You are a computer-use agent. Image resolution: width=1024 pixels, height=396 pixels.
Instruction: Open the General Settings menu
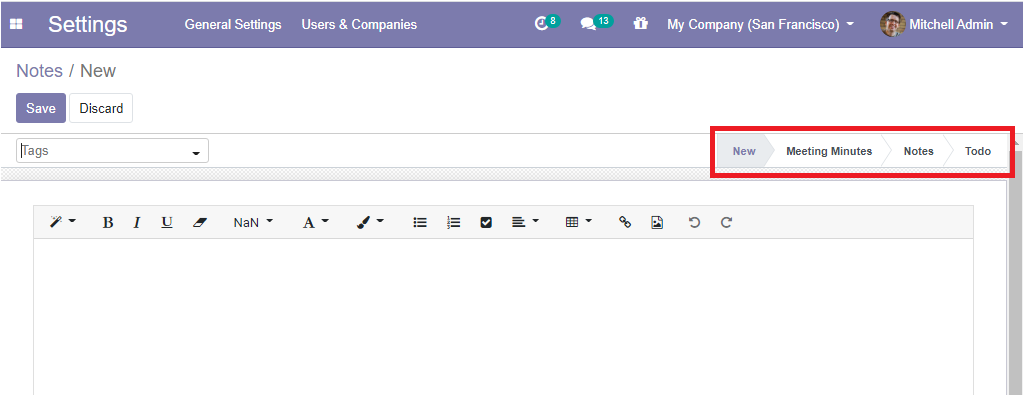(x=233, y=24)
